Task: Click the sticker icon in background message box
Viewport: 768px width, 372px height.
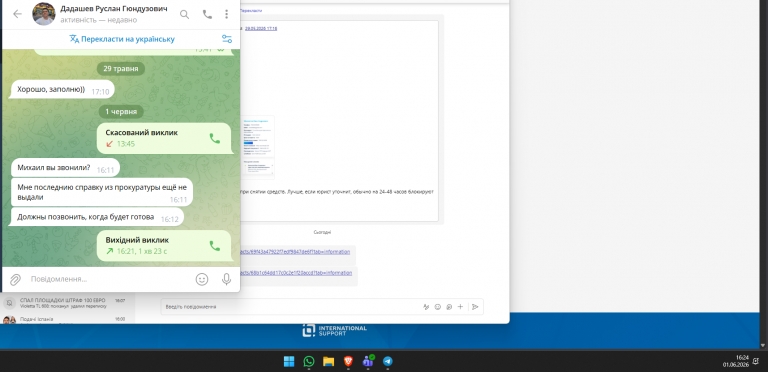Action: point(449,307)
